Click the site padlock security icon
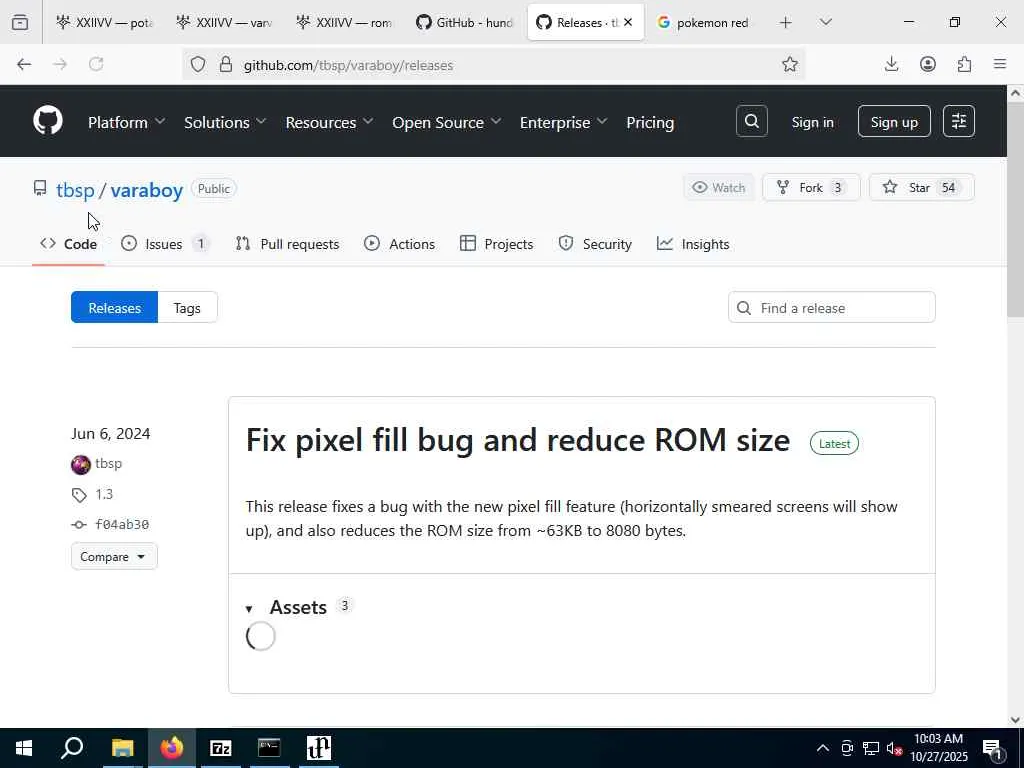Screen dimensions: 1024x768 226,65
